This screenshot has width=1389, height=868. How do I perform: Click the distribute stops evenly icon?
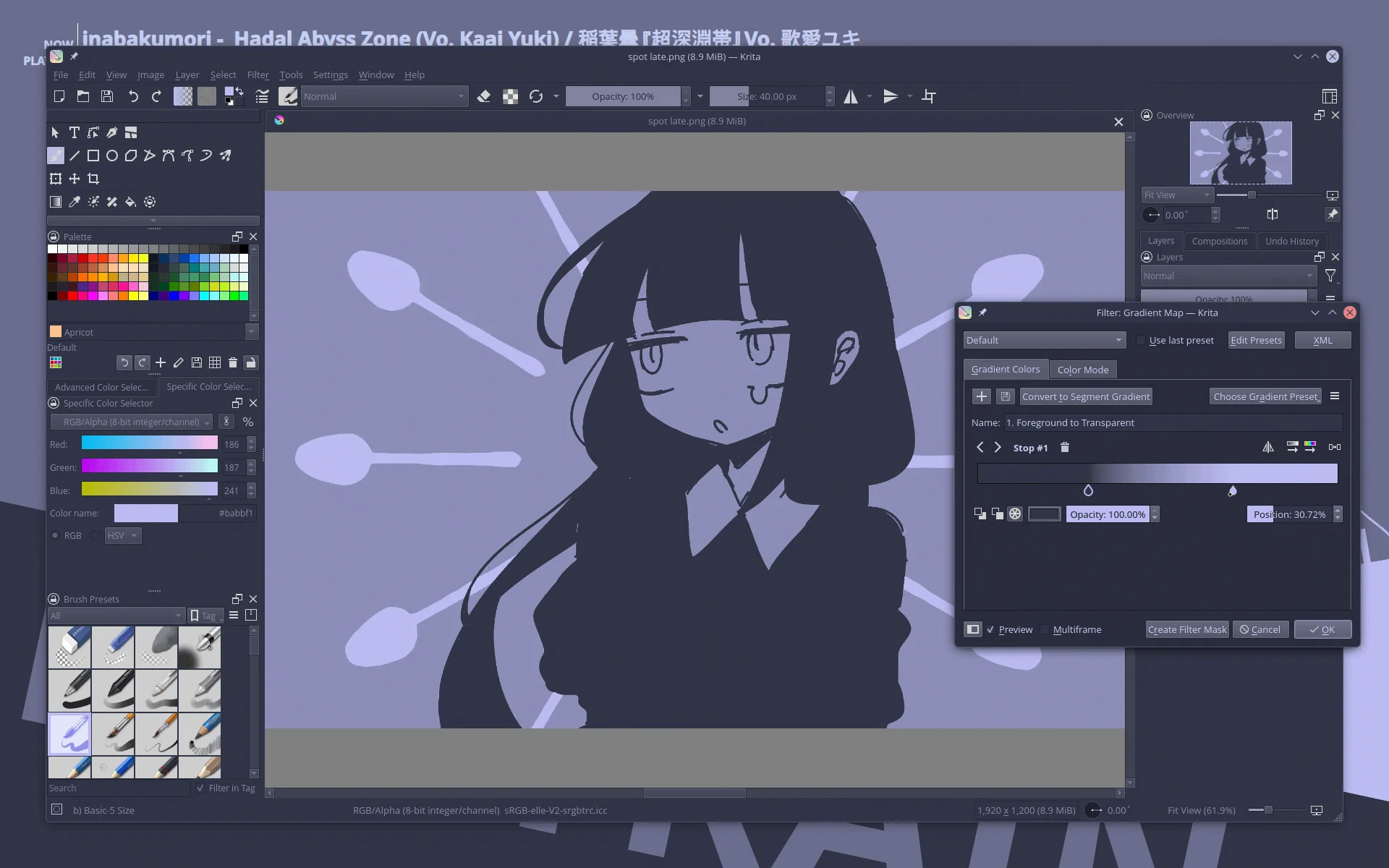point(1335,448)
